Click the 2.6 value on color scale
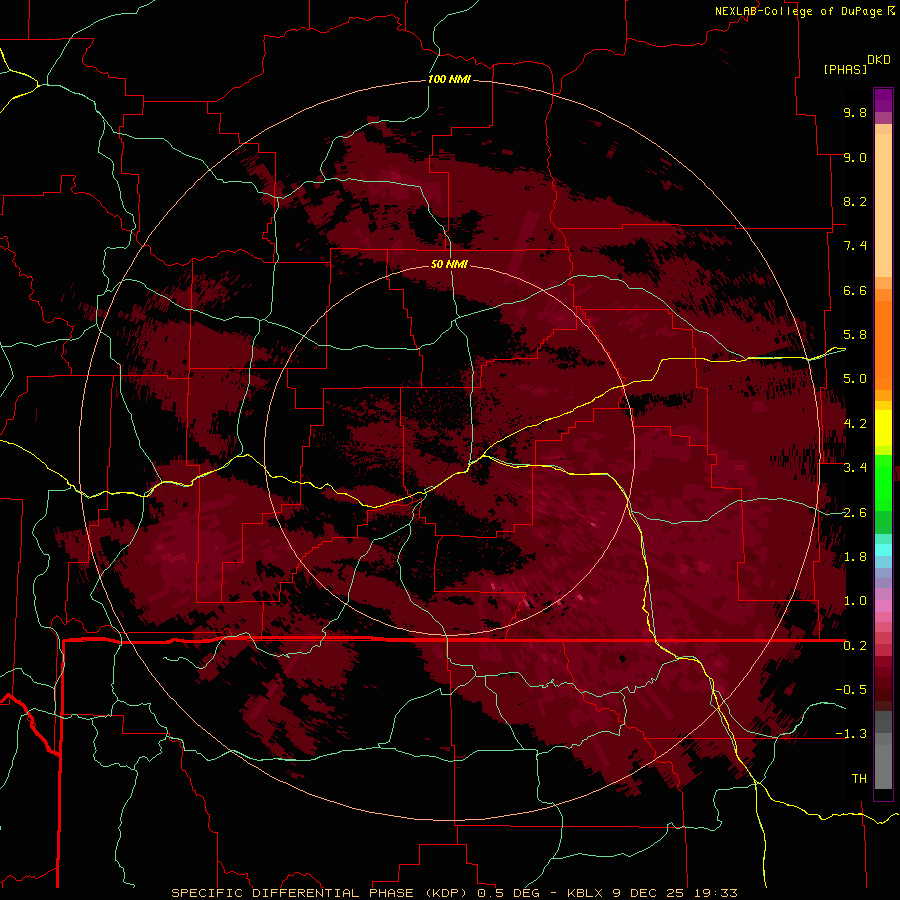 pos(855,513)
